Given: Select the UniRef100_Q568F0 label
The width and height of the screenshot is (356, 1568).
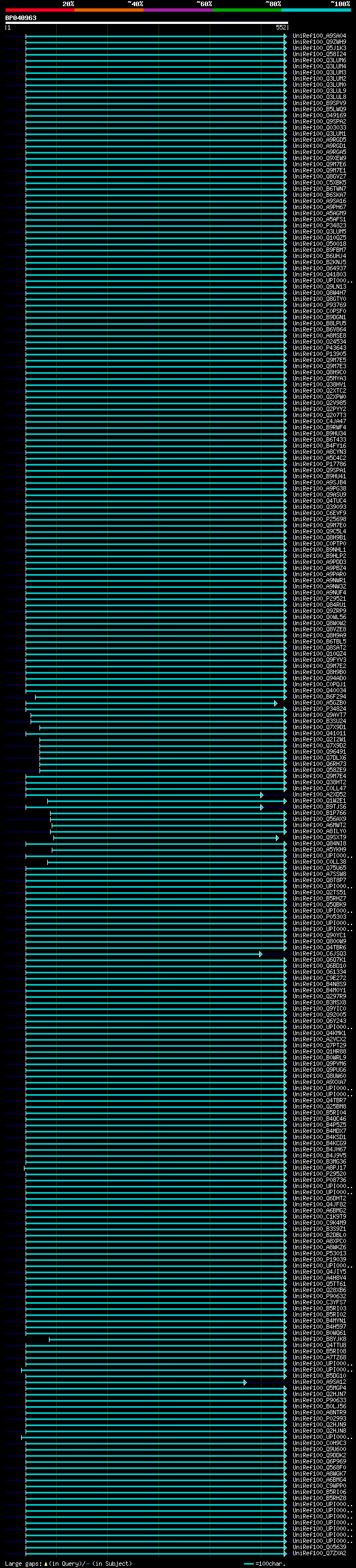Looking at the screenshot, I should click(319, 1467).
